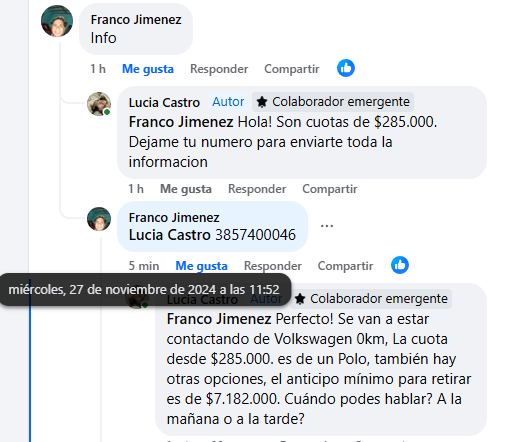
Task: Click Compartir under Lucia's cuotas reply
Action: click(x=330, y=189)
